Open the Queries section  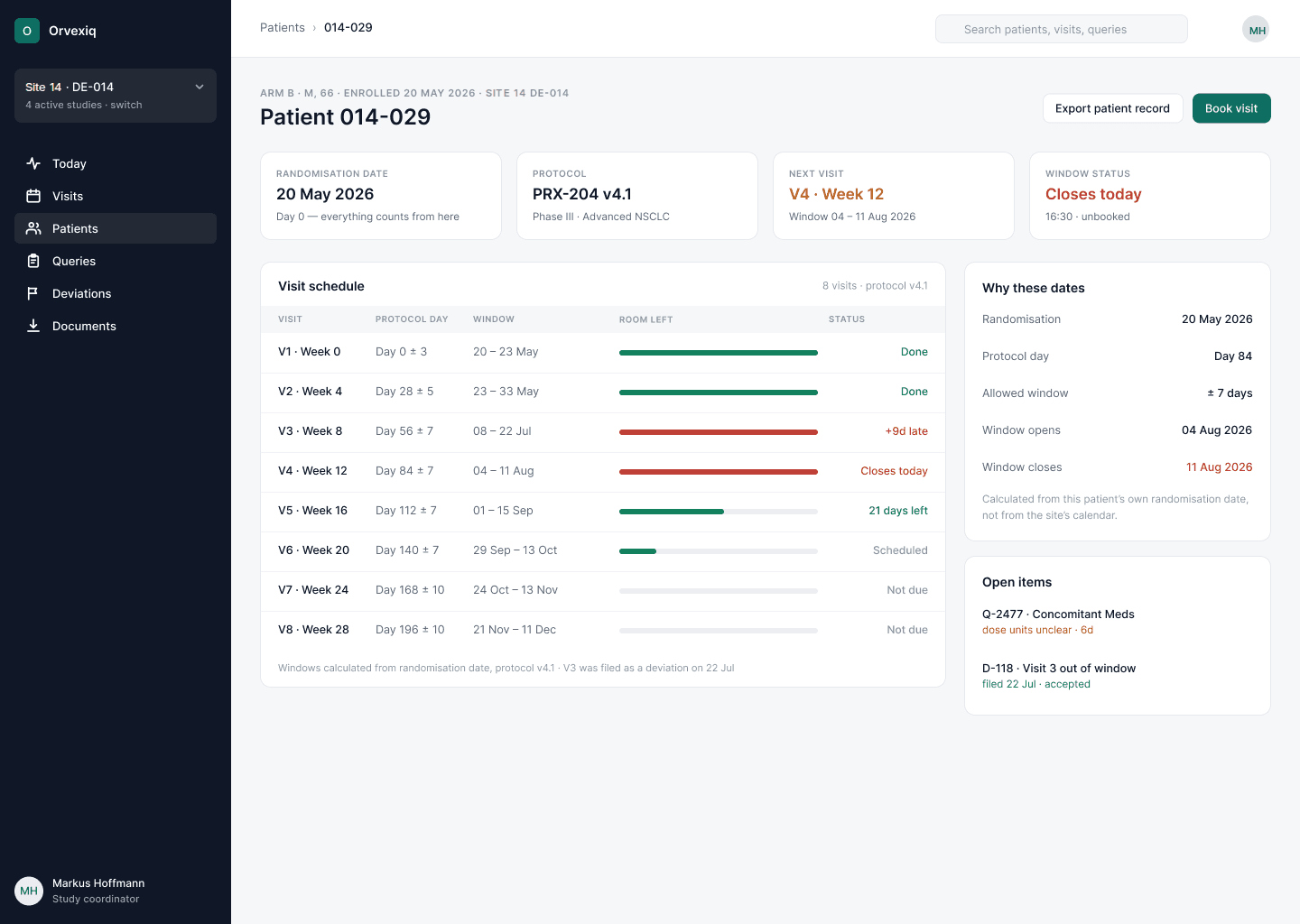click(116, 261)
